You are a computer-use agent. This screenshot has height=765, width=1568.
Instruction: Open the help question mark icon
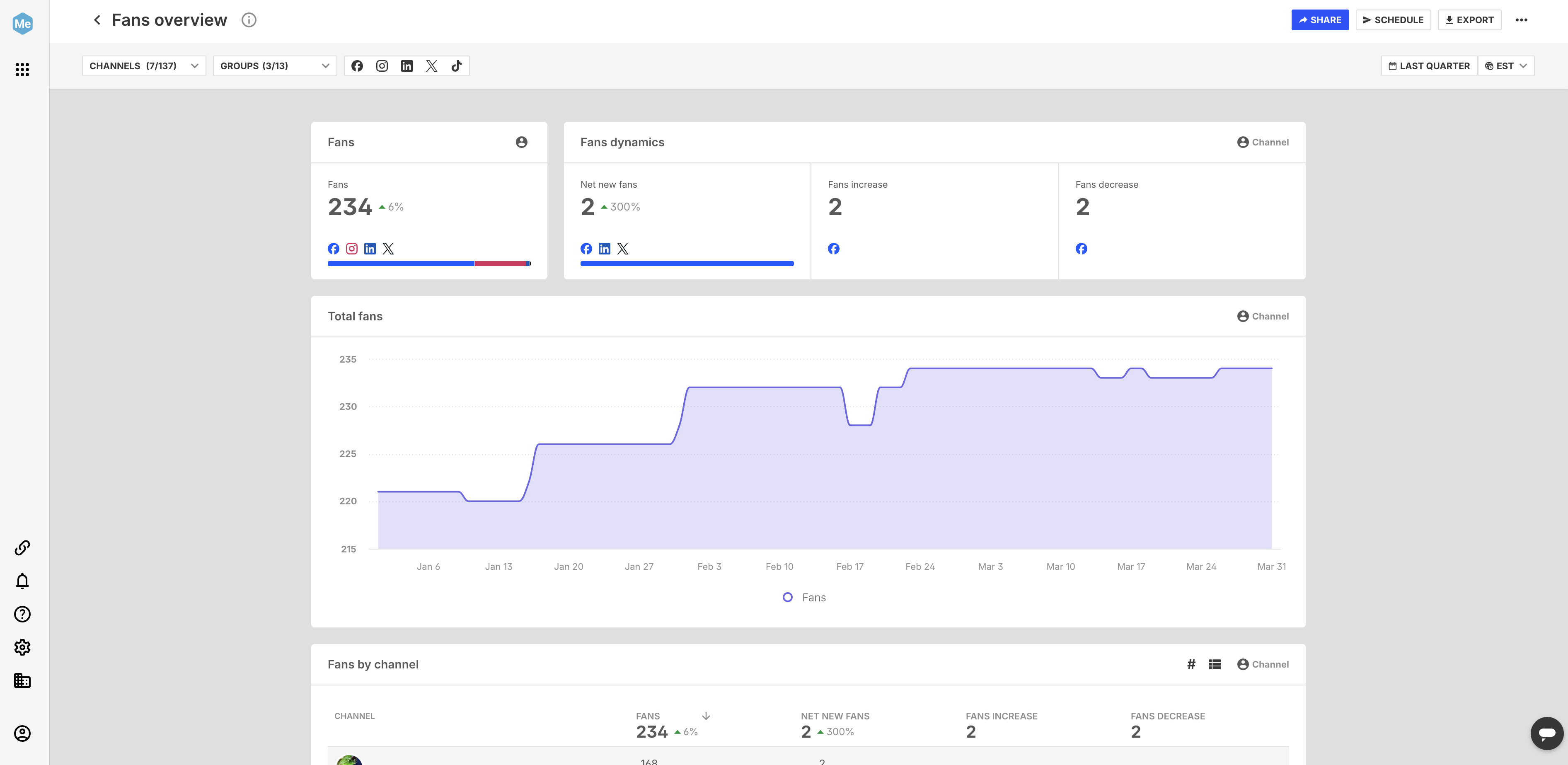[22, 614]
